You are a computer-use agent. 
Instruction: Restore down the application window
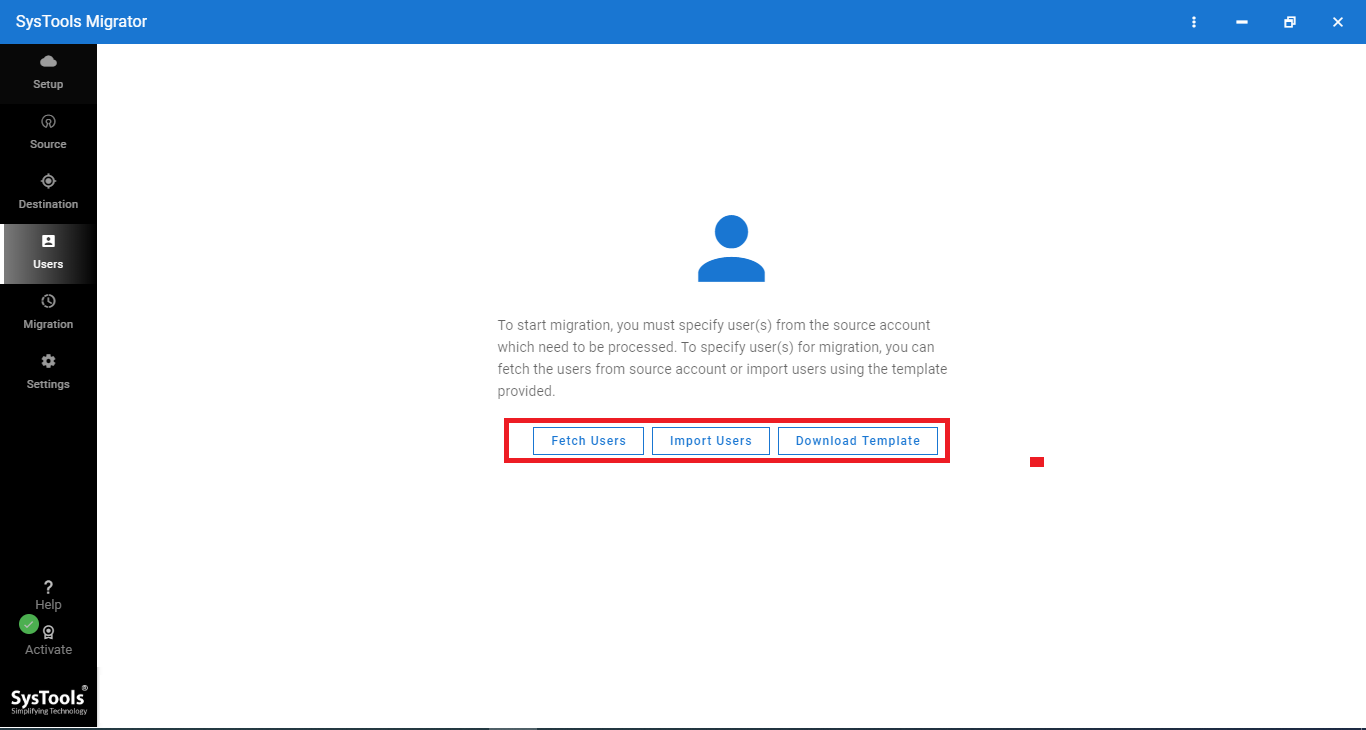pyautogui.click(x=1290, y=22)
